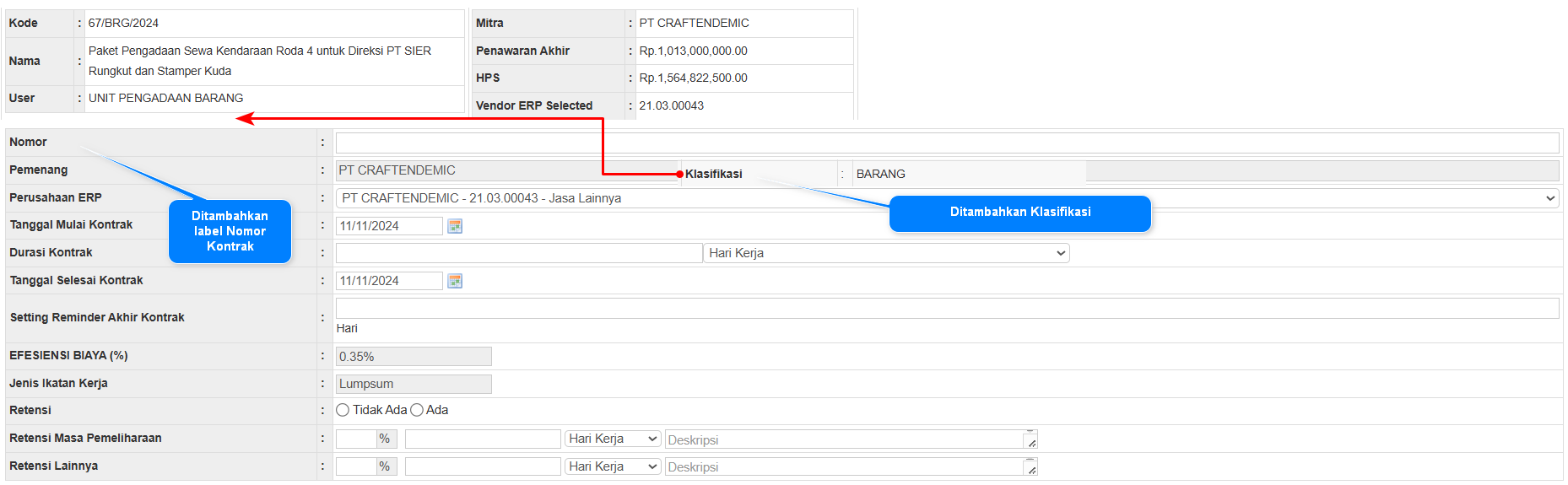Select the Tidak Ada retensi option
1568x485 pixels.
pos(343,410)
